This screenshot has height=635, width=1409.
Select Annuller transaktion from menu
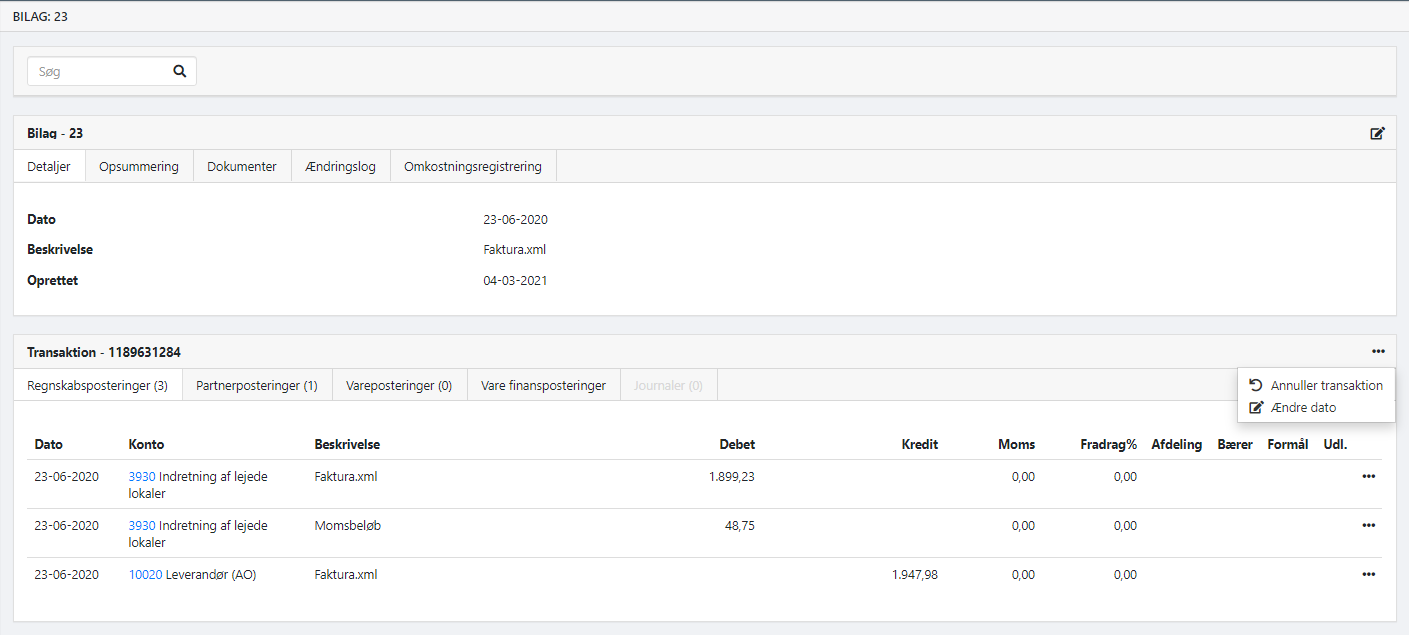tap(1326, 385)
